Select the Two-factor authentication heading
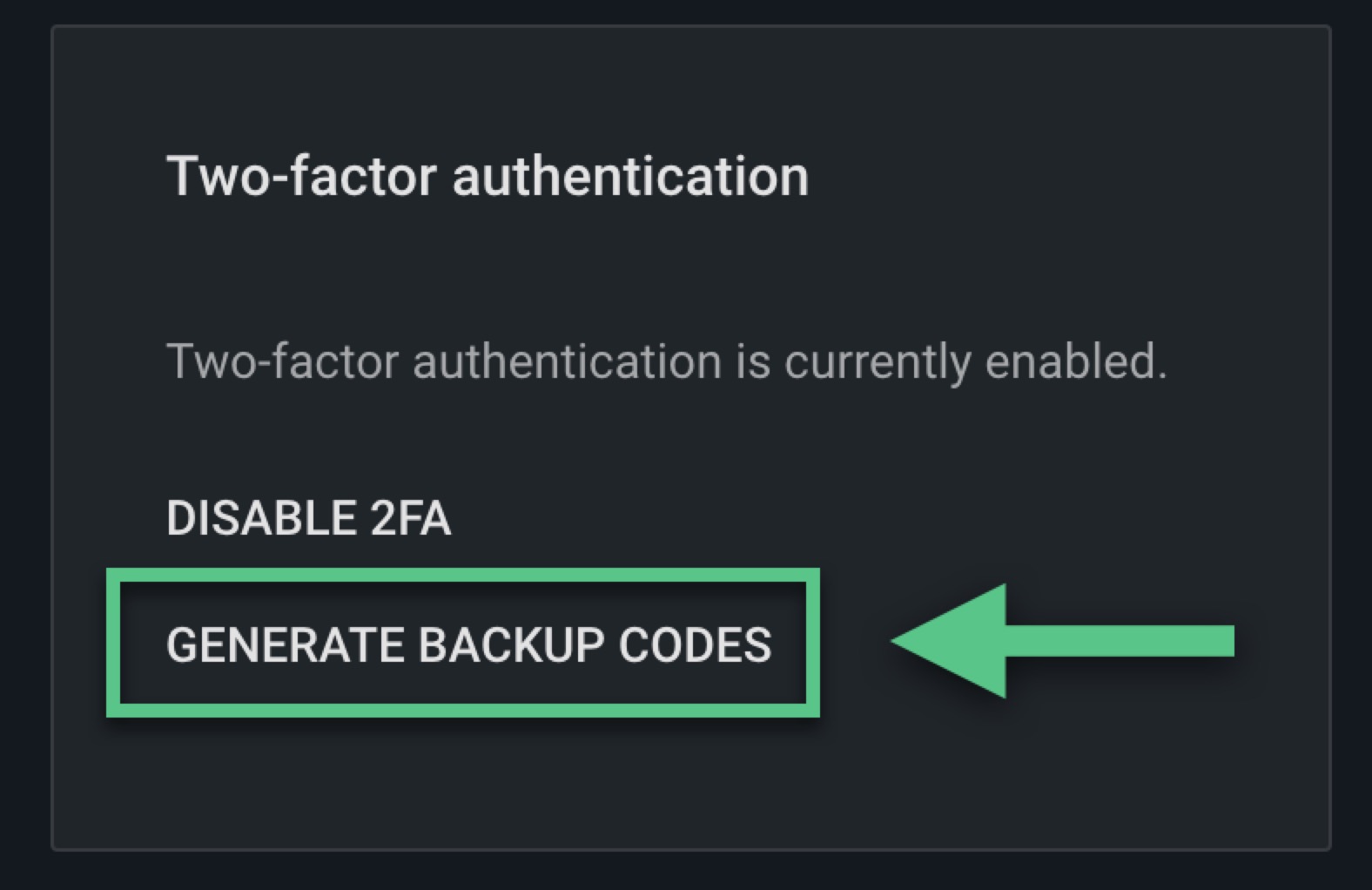Viewport: 1372px width, 890px height. tap(488, 176)
